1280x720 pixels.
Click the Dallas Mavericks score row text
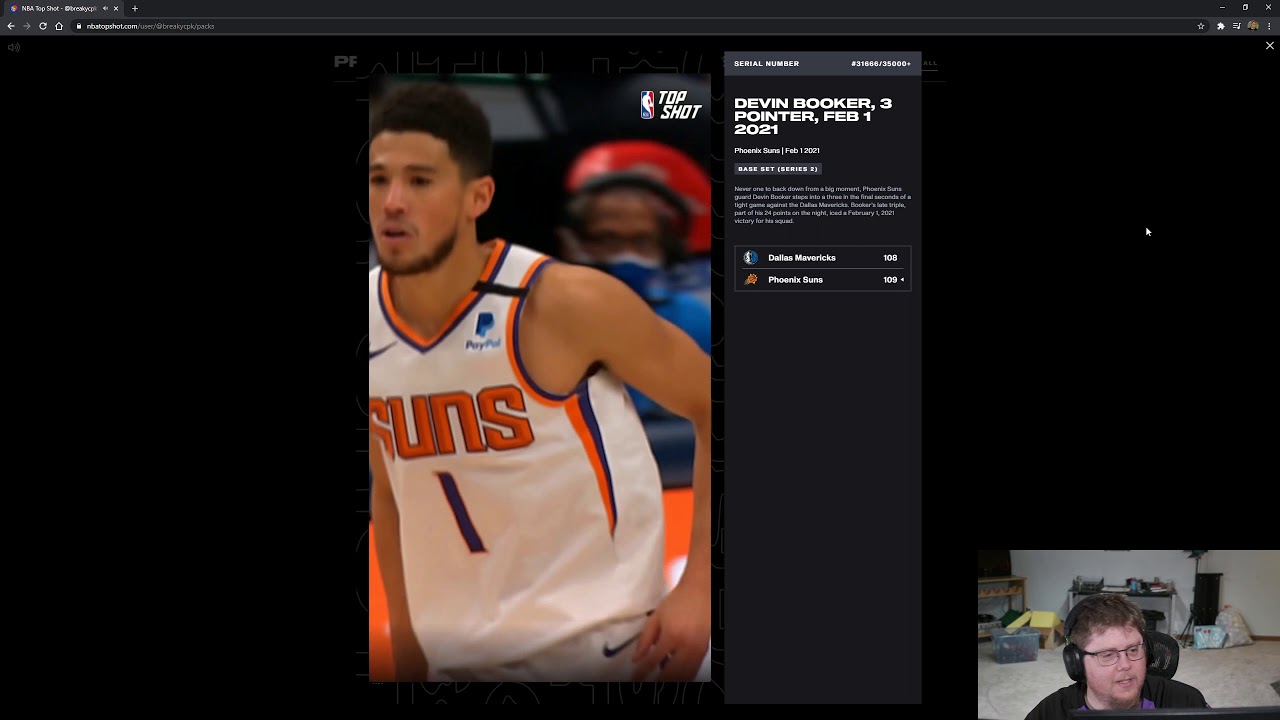[802, 258]
